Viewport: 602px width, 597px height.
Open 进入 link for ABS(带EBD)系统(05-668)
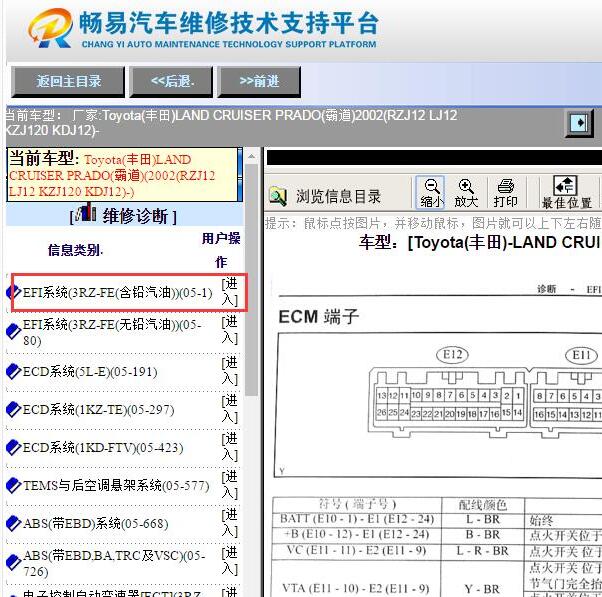click(230, 523)
